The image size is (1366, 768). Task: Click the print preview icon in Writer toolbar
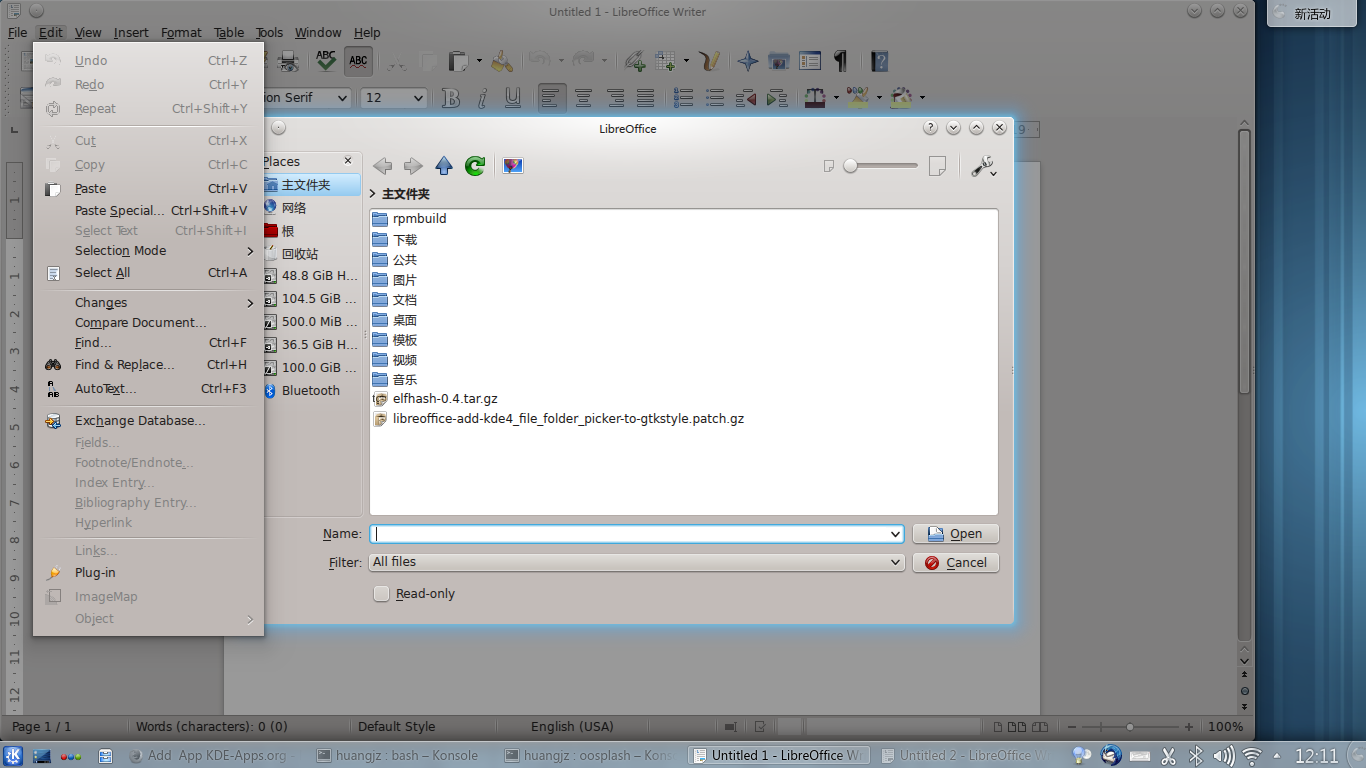click(288, 61)
